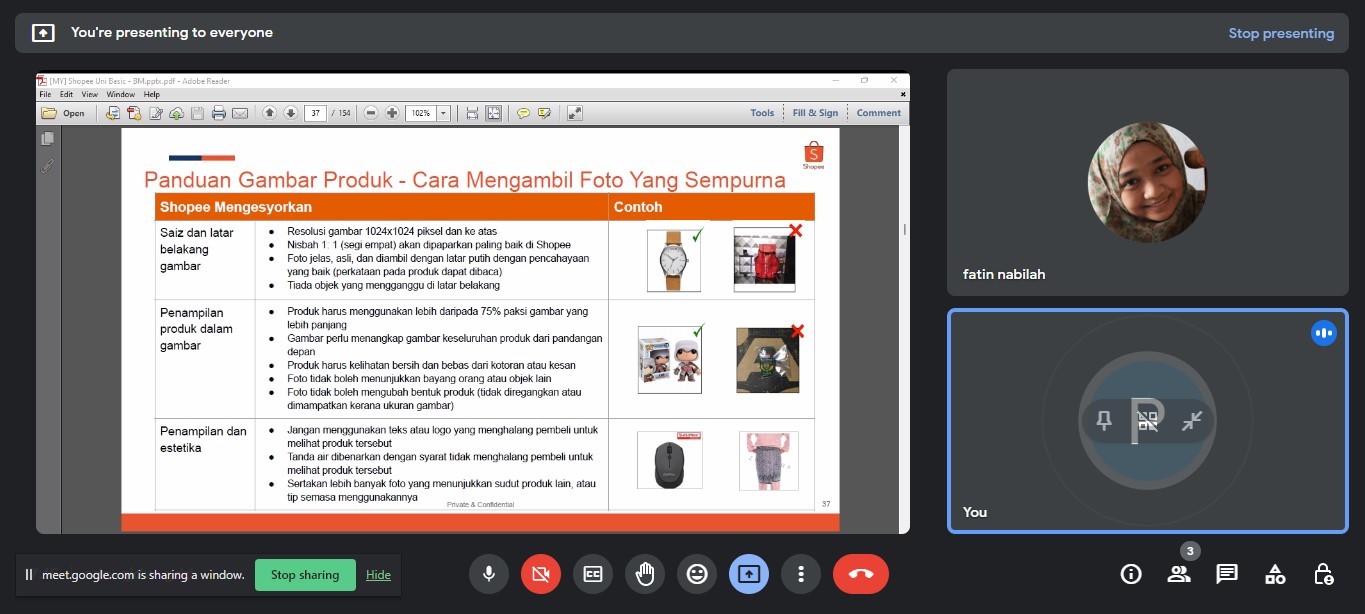The image size is (1365, 614).
Task: Click the upload to cloud icon
Action: [x=176, y=113]
